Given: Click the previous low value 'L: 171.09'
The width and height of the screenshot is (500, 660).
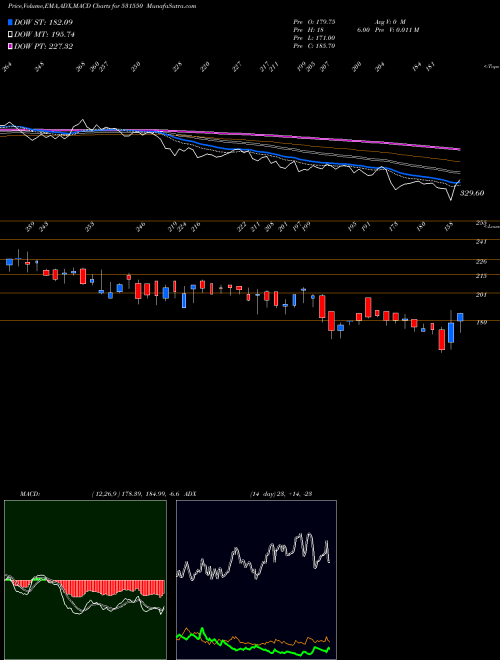Looking at the screenshot, I should pos(322,38).
